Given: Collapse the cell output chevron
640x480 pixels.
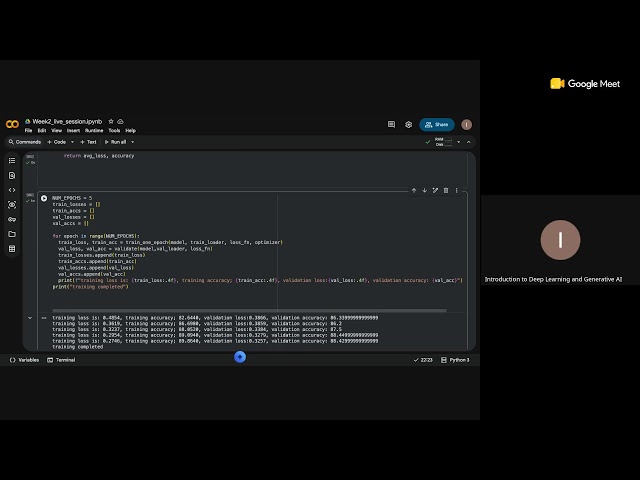Looking at the screenshot, I should tap(30, 318).
